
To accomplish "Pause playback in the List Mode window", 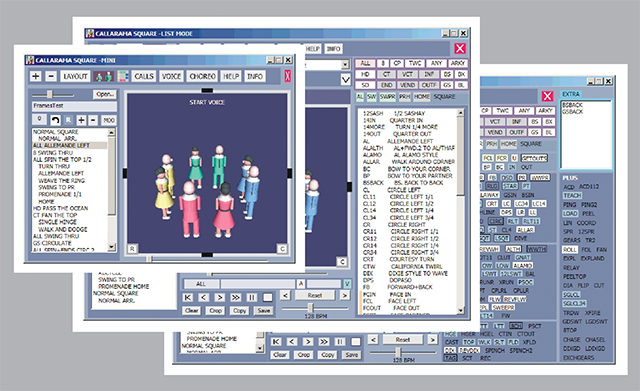I will click(251, 297).
